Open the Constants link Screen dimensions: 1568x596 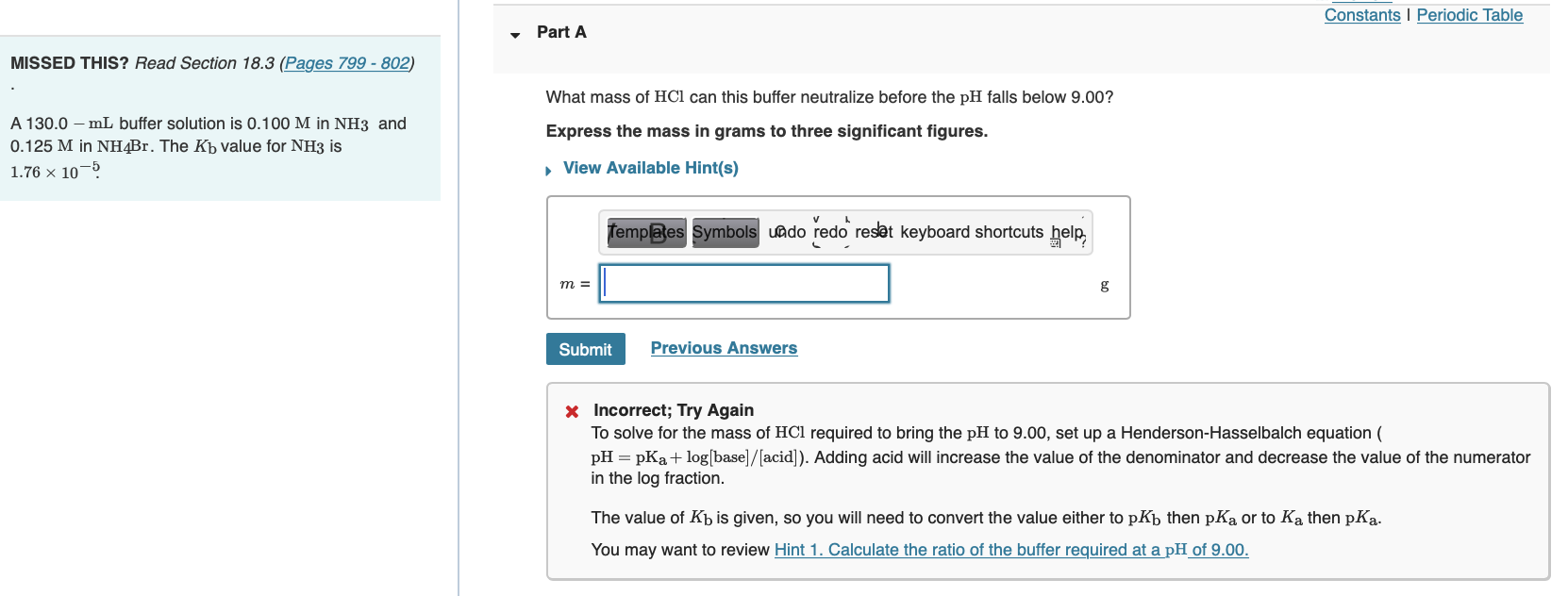point(1362,15)
